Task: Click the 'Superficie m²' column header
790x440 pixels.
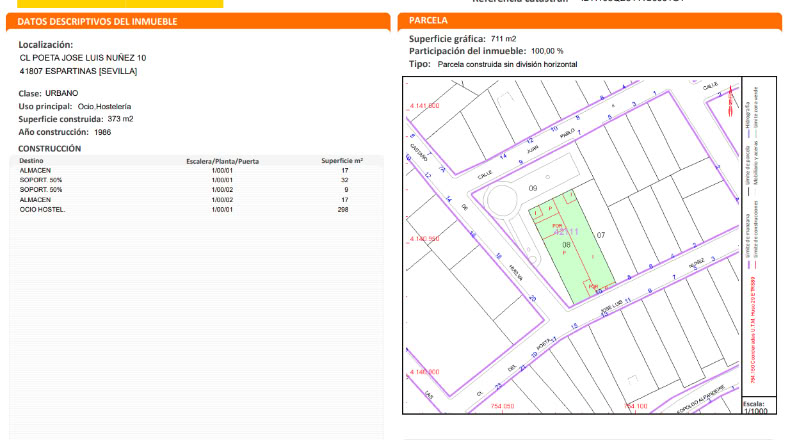Action: click(x=342, y=161)
